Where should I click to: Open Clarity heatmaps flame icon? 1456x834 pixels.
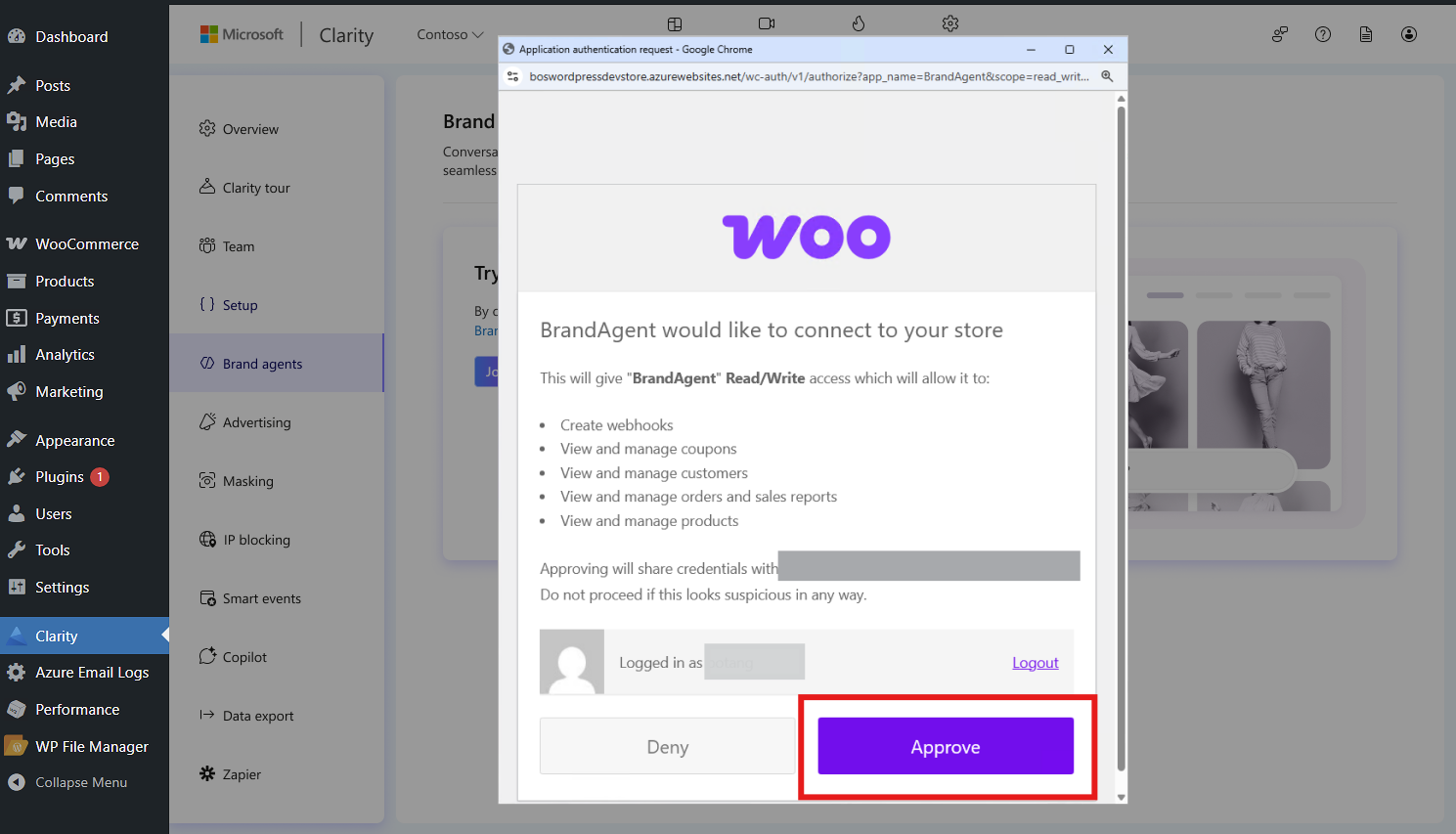[859, 23]
